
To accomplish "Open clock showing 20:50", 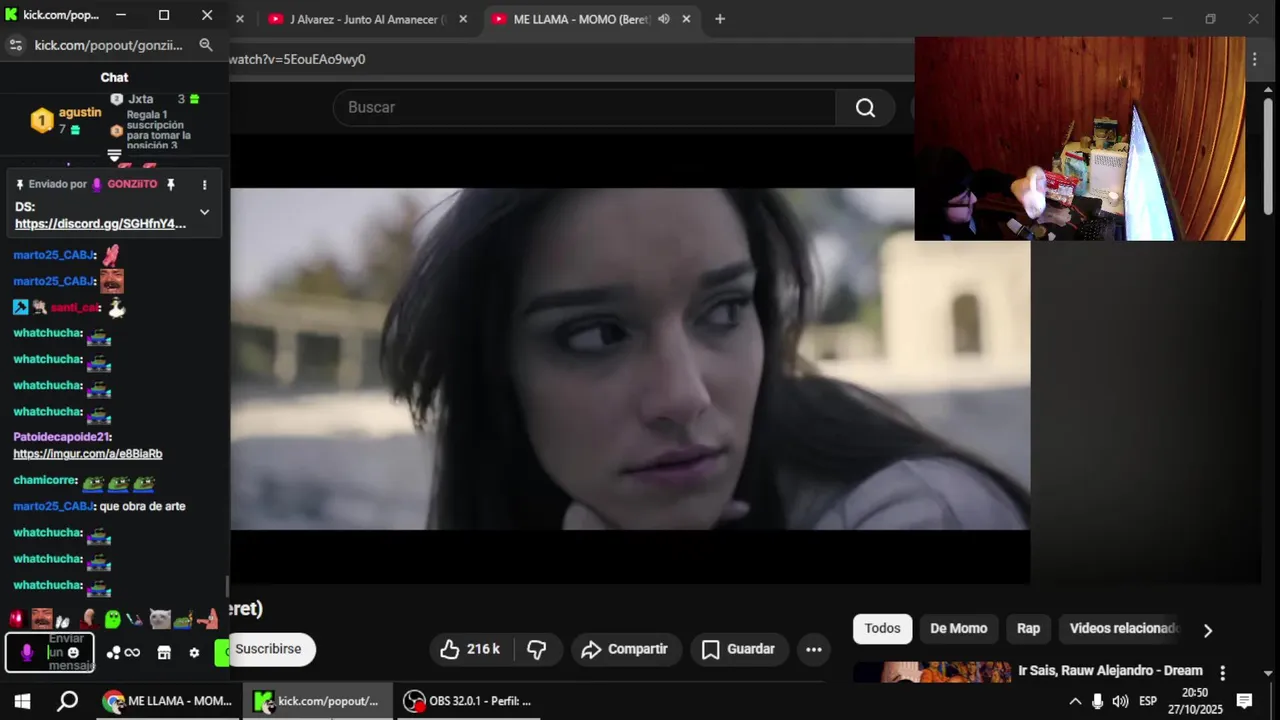I will coord(1194,701).
